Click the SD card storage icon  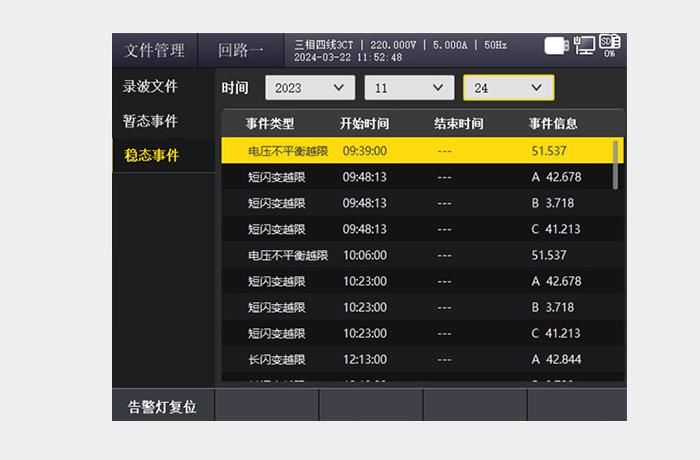click(609, 45)
